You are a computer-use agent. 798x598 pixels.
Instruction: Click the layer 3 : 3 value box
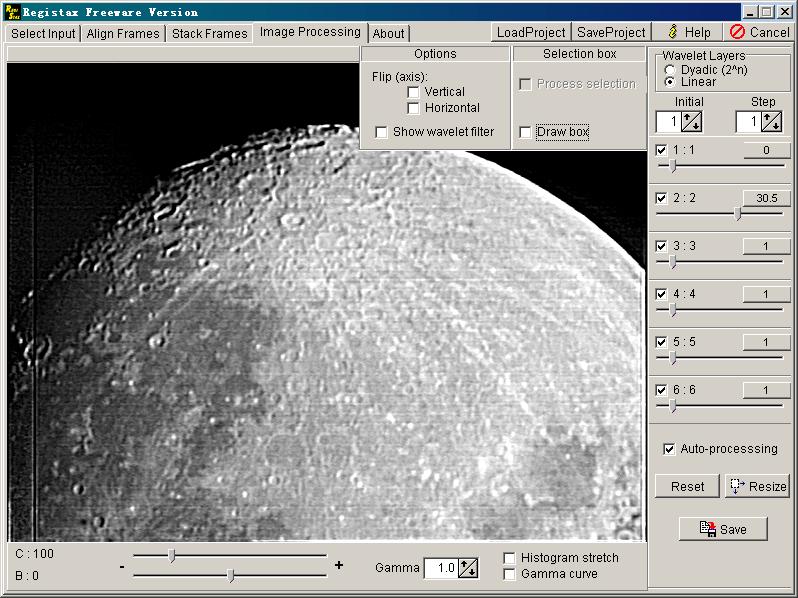pos(766,246)
